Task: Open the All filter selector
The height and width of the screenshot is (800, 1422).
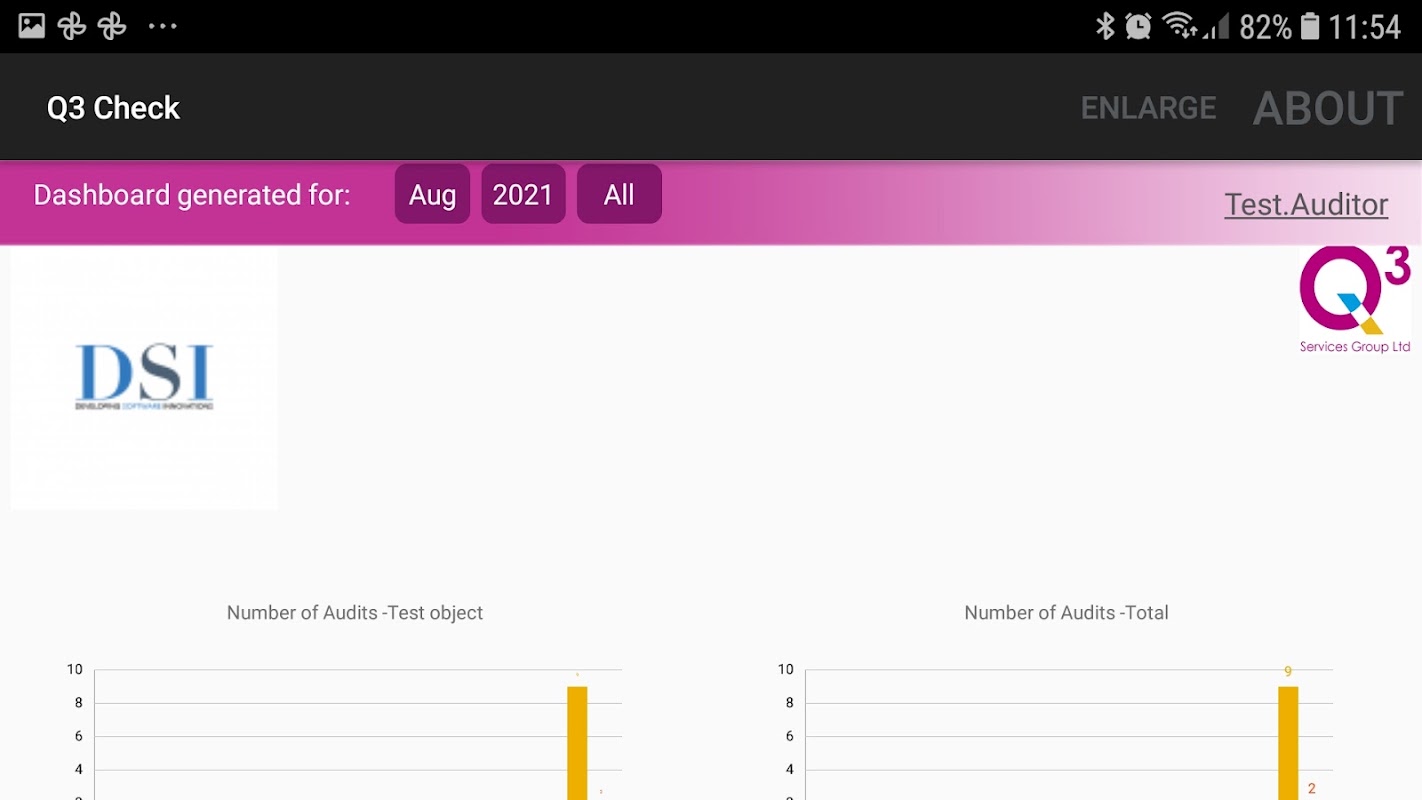Action: pos(619,194)
